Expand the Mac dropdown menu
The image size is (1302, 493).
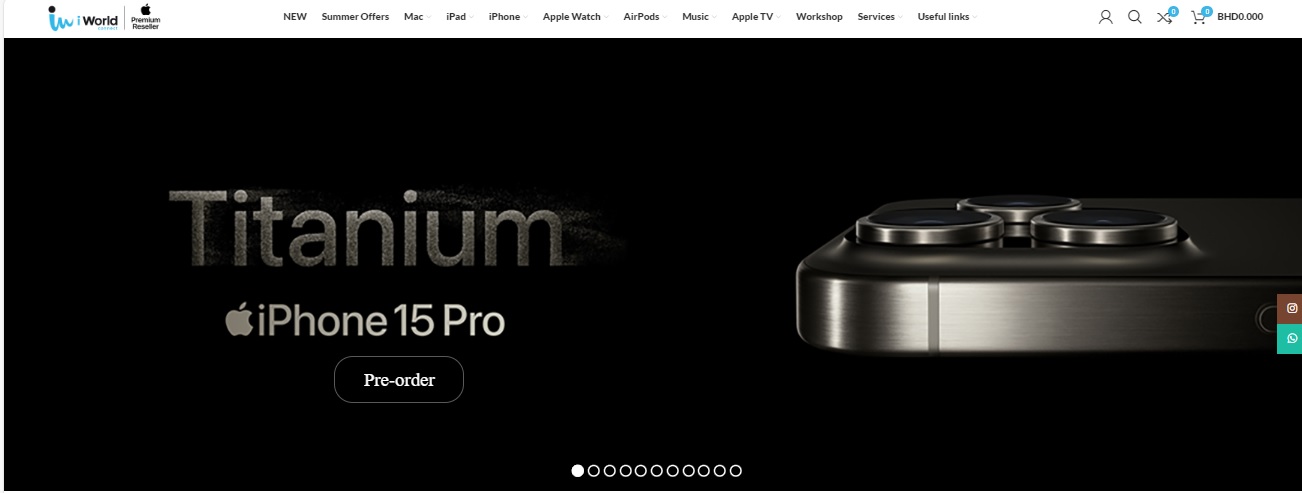416,17
